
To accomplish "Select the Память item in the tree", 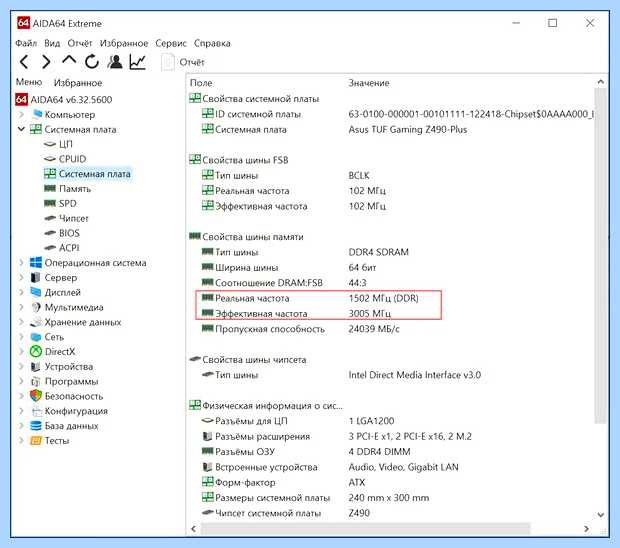I will 75,189.
